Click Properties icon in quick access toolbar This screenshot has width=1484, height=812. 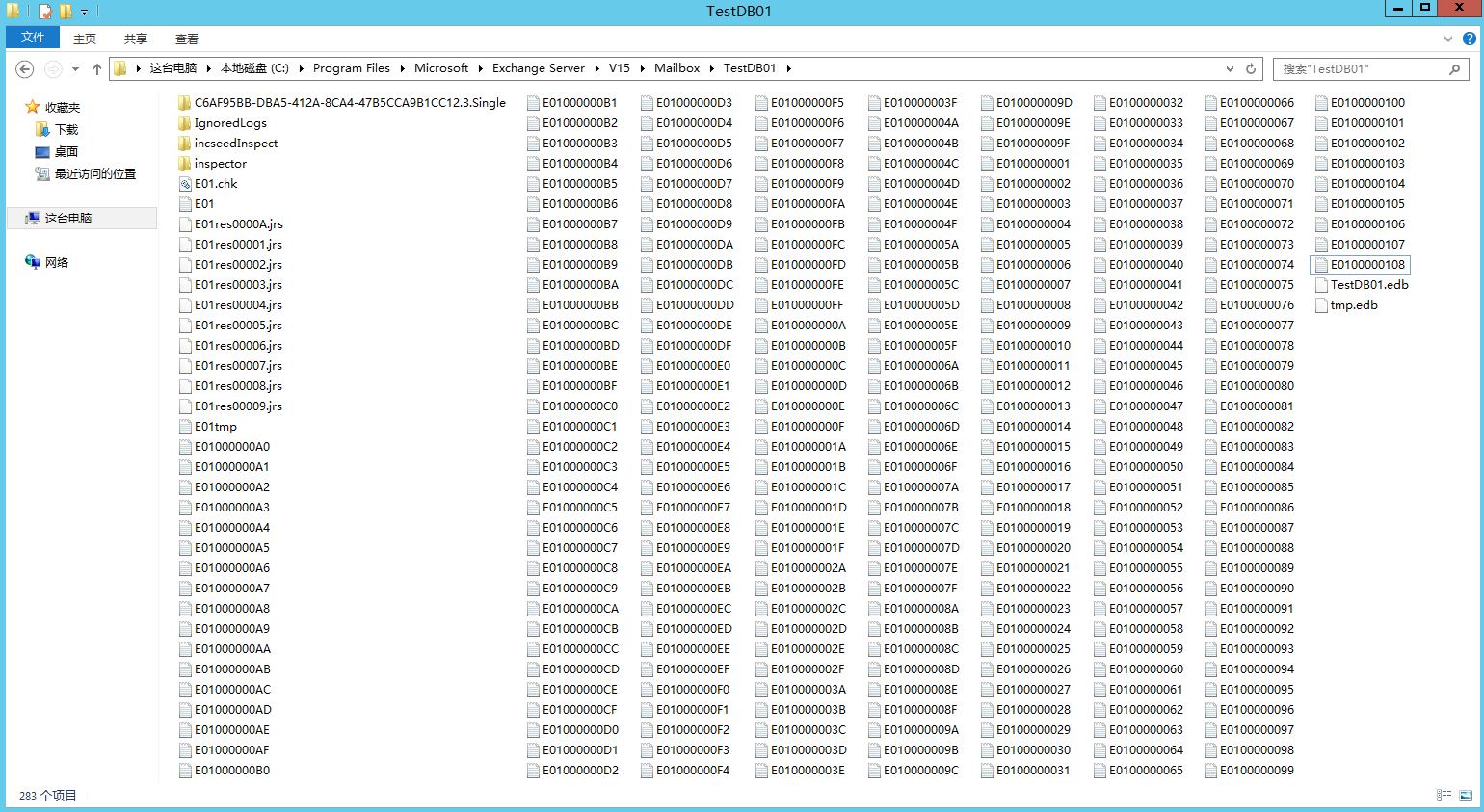(x=44, y=12)
